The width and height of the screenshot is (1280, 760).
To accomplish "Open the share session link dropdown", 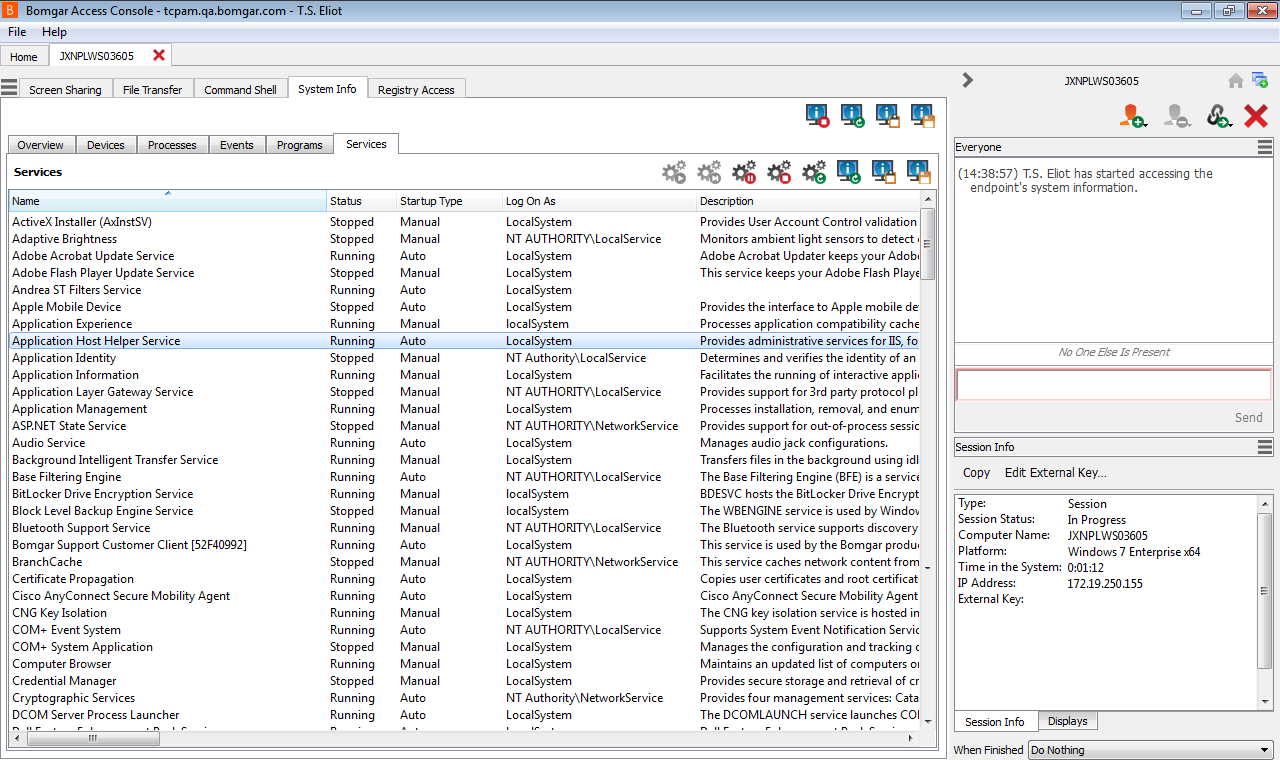I will click(1219, 116).
